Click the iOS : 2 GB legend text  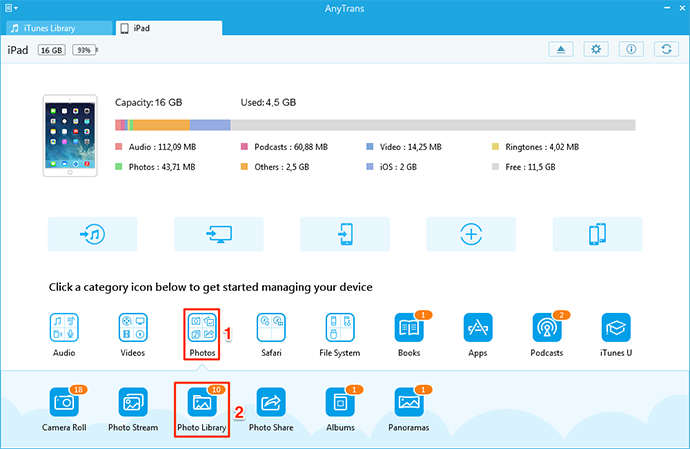(398, 167)
